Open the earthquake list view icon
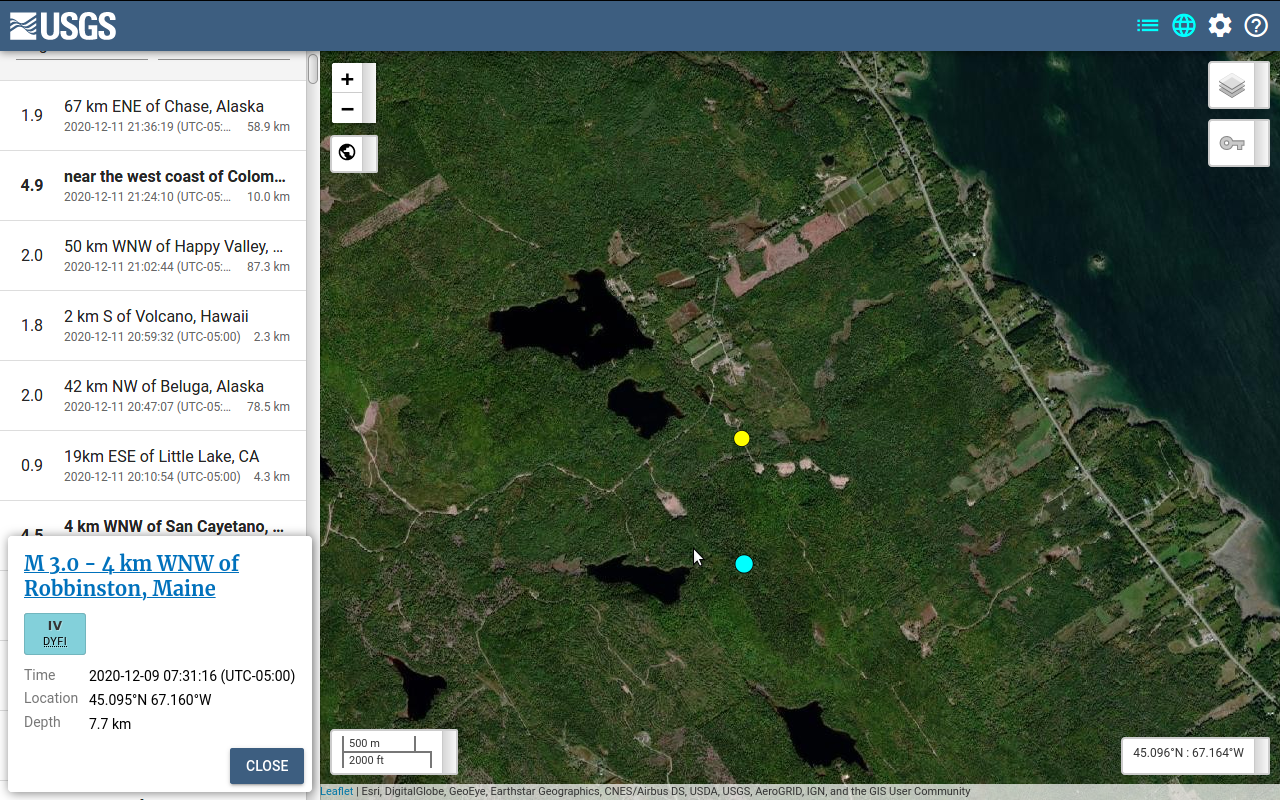Viewport: 1280px width, 800px height. tap(1148, 25)
